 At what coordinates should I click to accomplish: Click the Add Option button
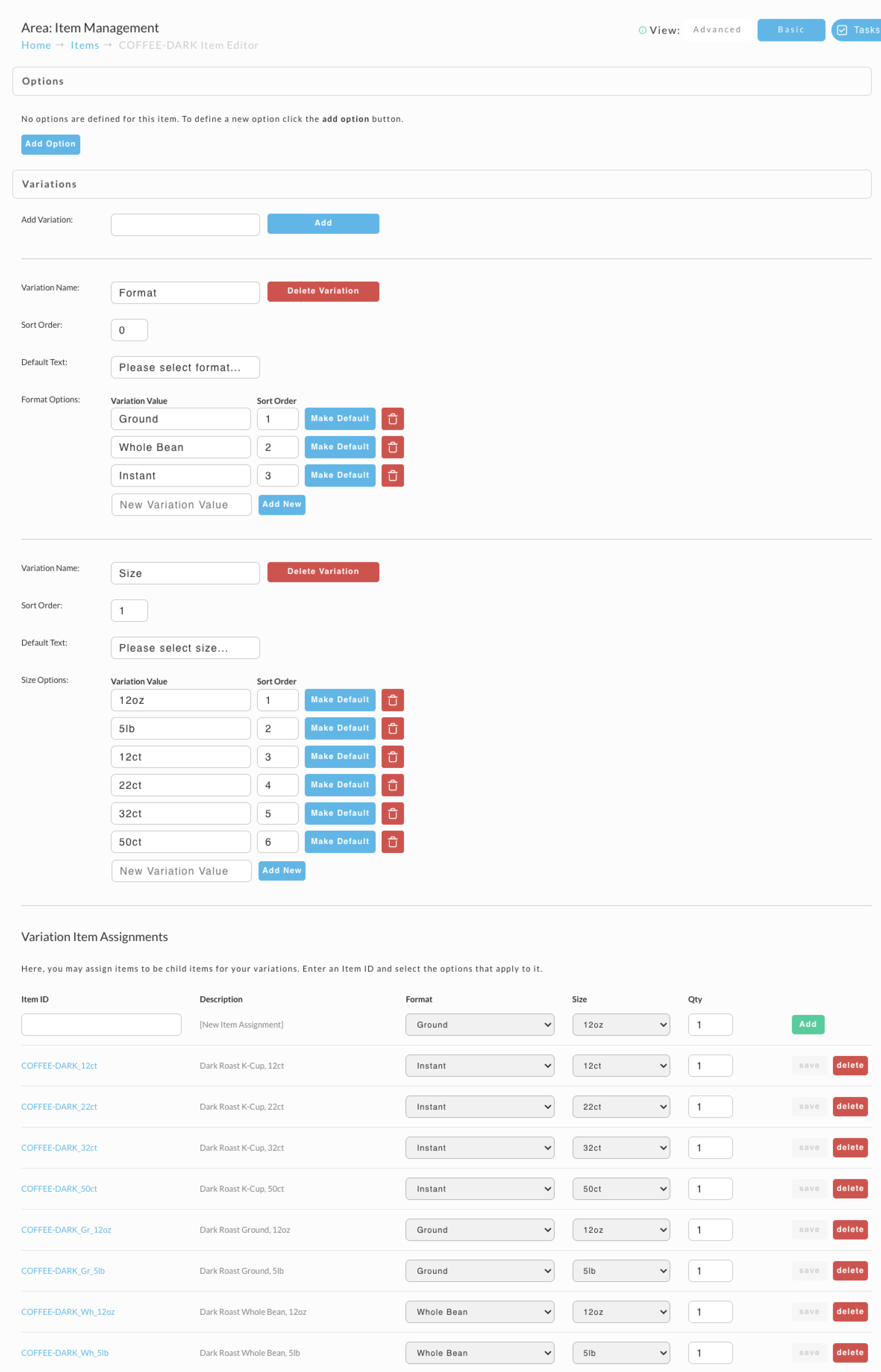pos(50,144)
